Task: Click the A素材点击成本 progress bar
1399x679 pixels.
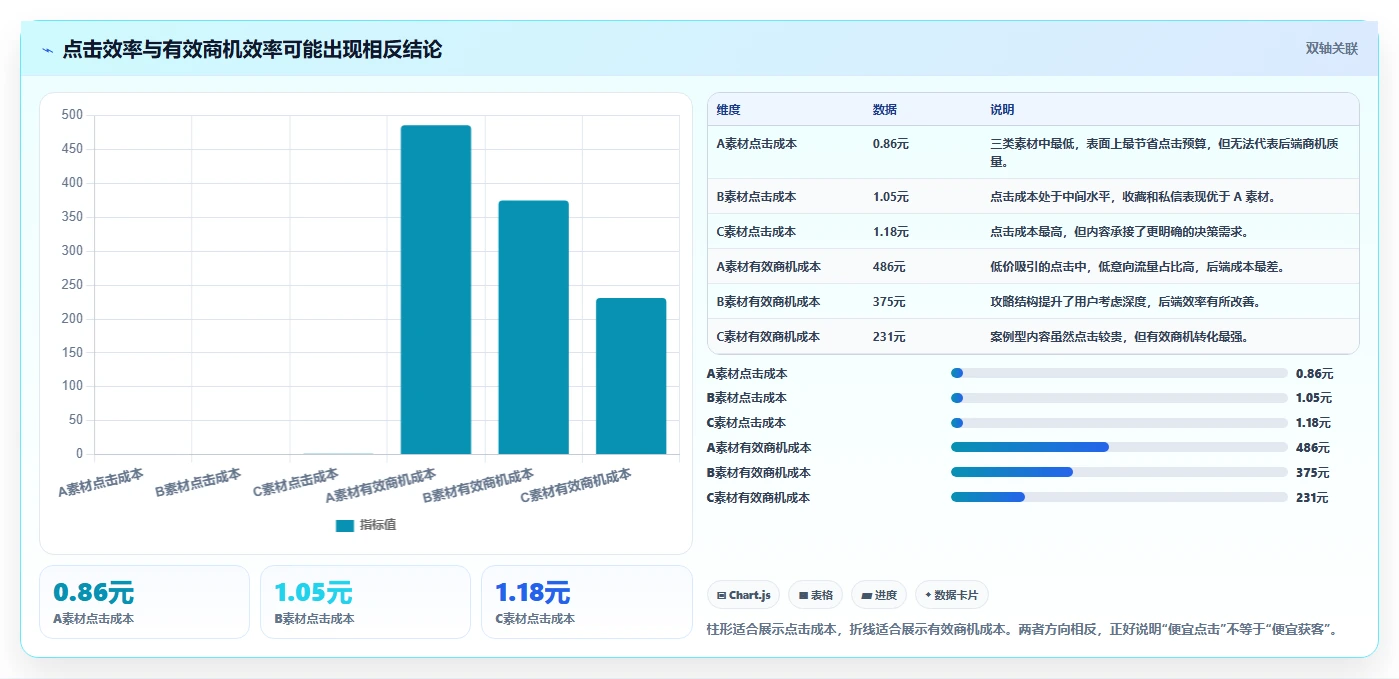Action: (1119, 373)
